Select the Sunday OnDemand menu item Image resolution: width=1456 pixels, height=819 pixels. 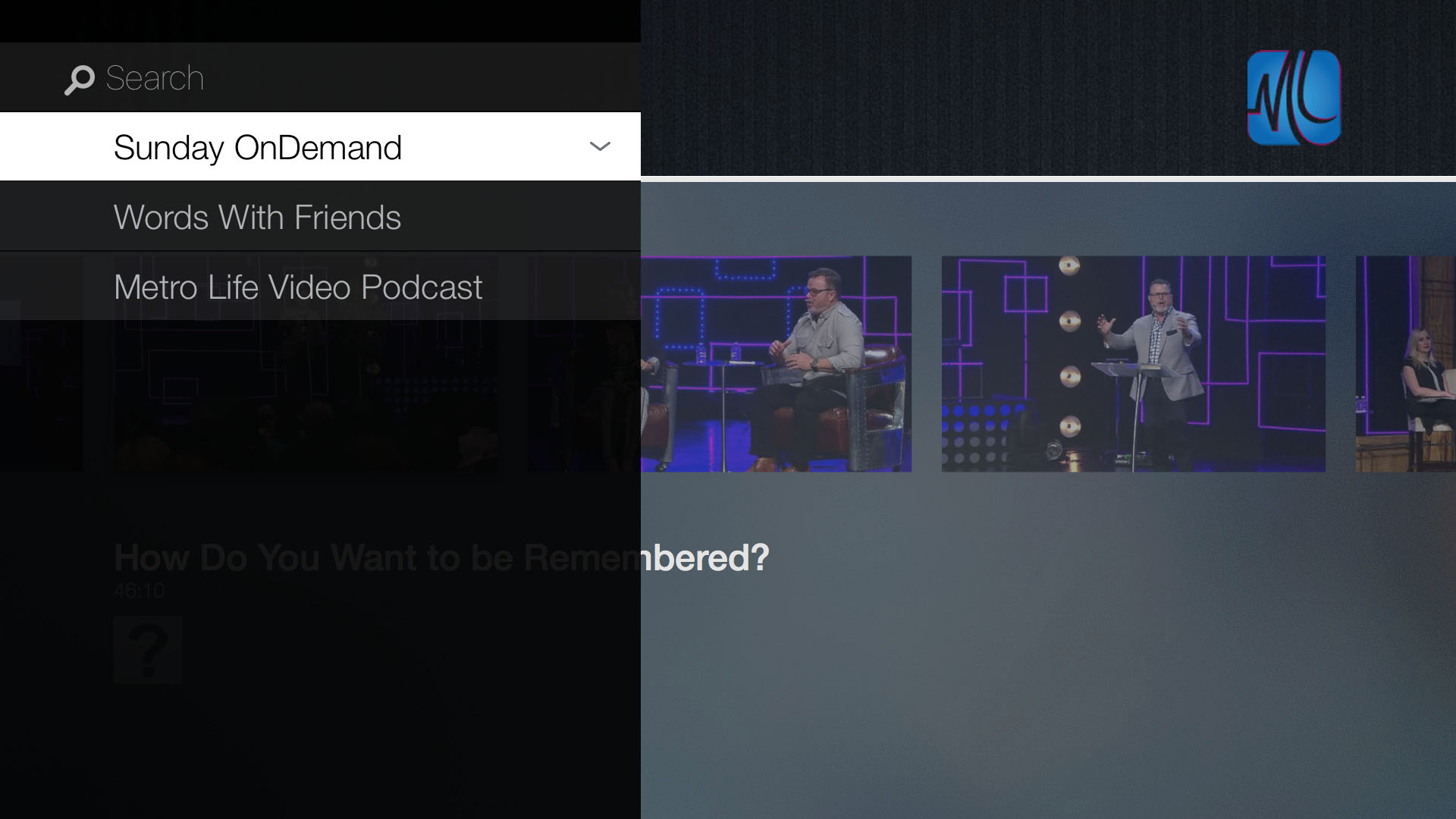point(320,146)
